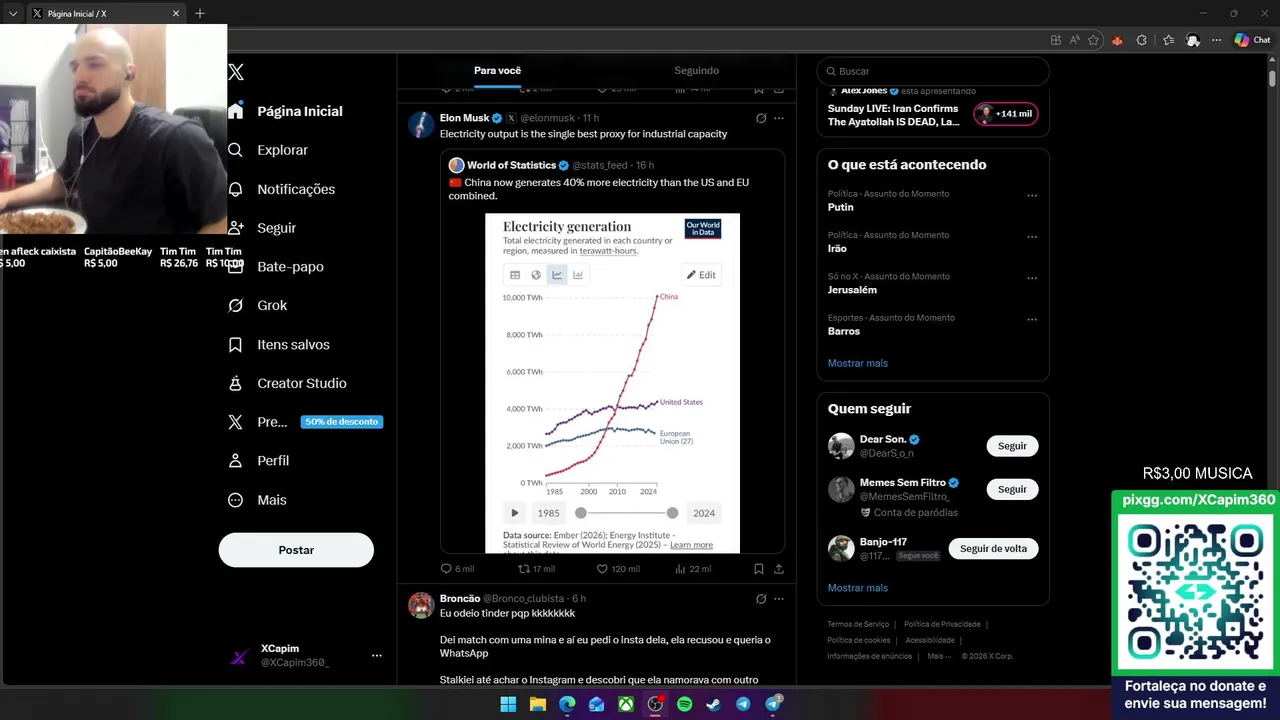Open Windows Start menu
Viewport: 1280px width, 720px height.
pos(508,704)
